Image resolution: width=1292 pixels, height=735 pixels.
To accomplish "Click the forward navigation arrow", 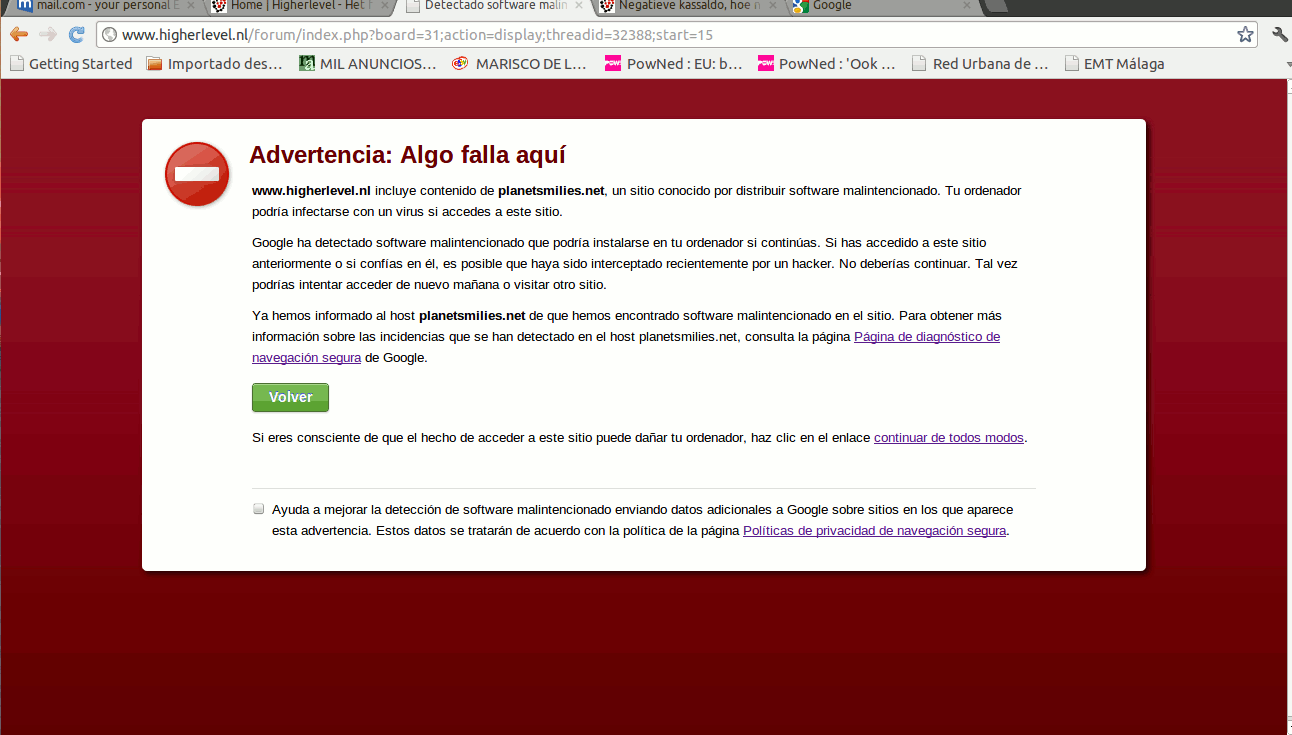I will pos(47,35).
